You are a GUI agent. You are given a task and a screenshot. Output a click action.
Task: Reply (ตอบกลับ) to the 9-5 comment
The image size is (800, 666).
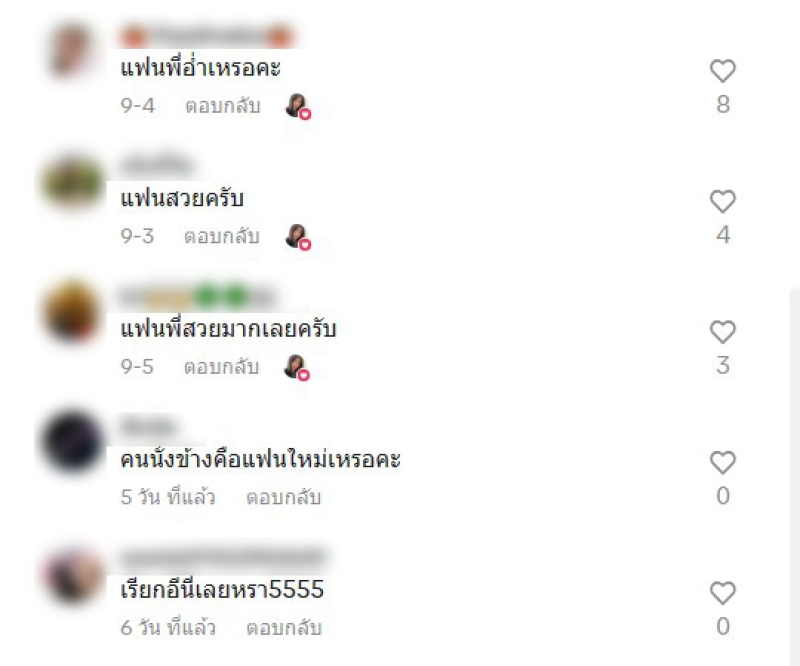[x=221, y=367]
